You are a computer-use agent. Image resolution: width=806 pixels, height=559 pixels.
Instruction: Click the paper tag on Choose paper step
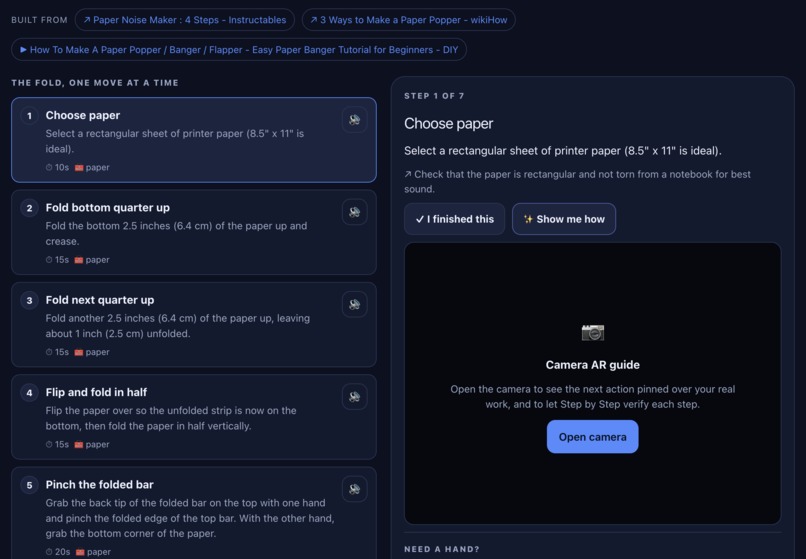(x=92, y=168)
